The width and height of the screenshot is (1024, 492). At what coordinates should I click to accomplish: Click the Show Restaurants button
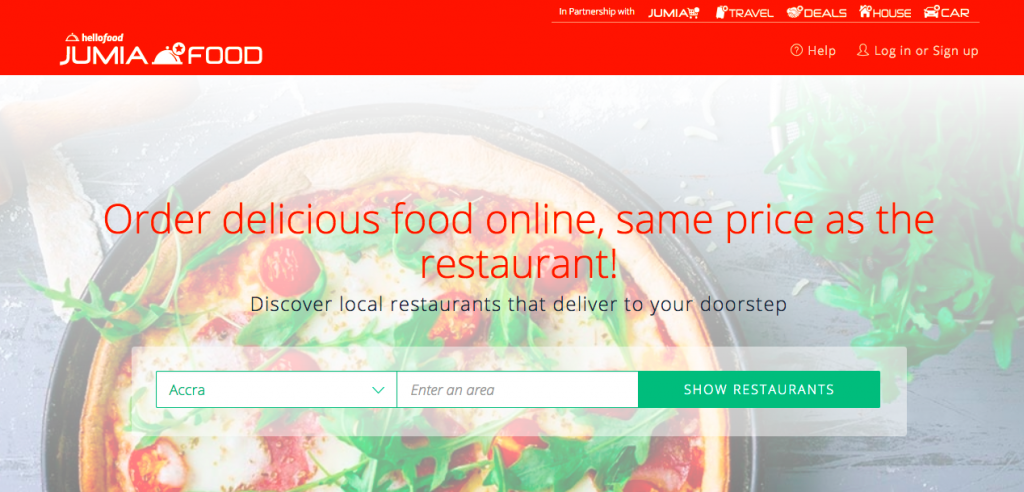[x=759, y=389]
